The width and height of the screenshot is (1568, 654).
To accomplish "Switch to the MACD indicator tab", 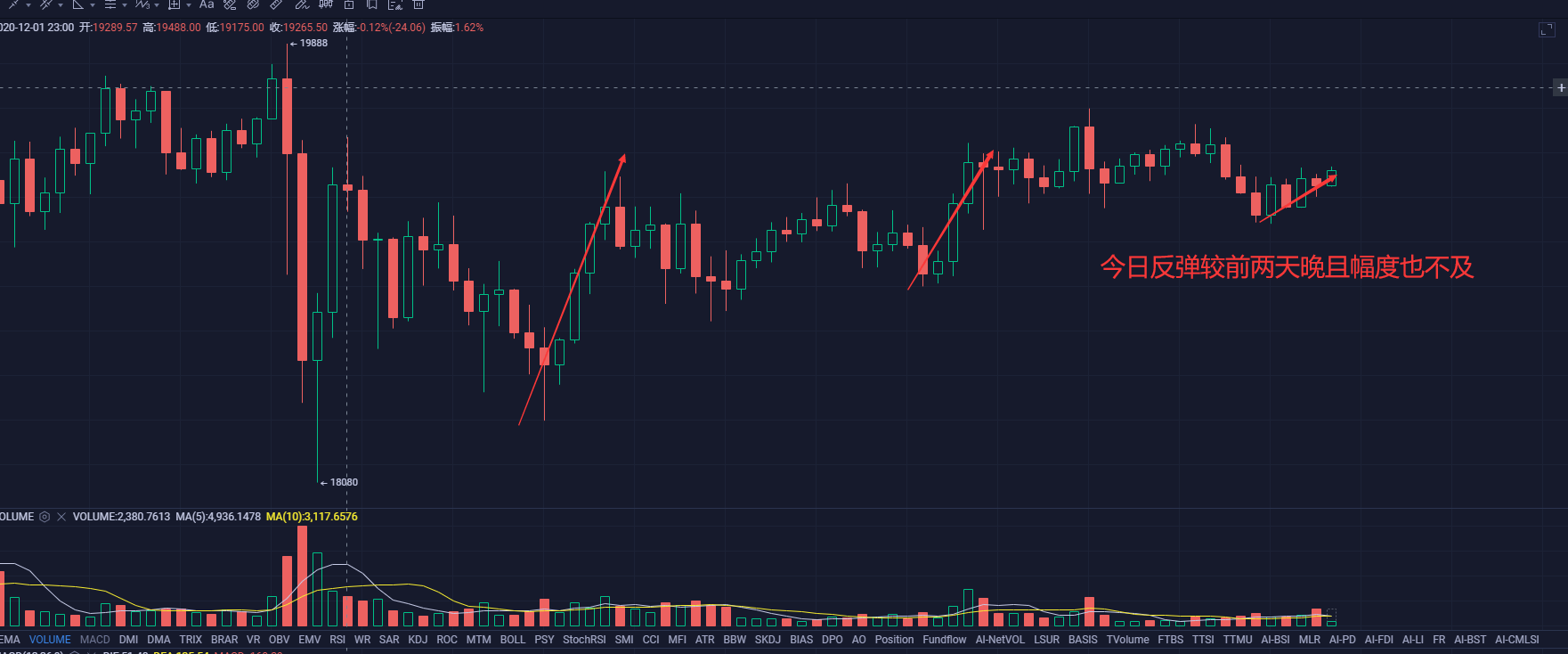I will pos(95,640).
